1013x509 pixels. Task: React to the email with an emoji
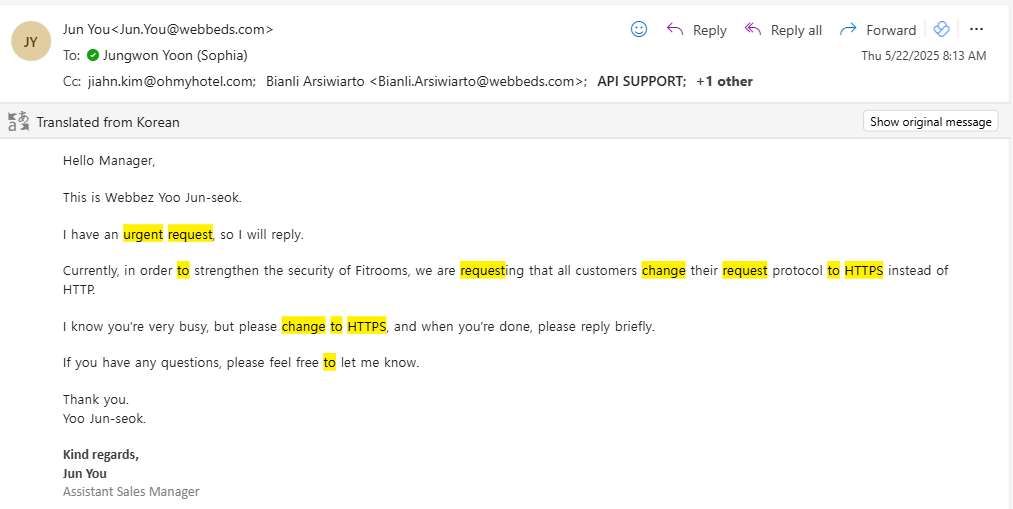point(639,29)
